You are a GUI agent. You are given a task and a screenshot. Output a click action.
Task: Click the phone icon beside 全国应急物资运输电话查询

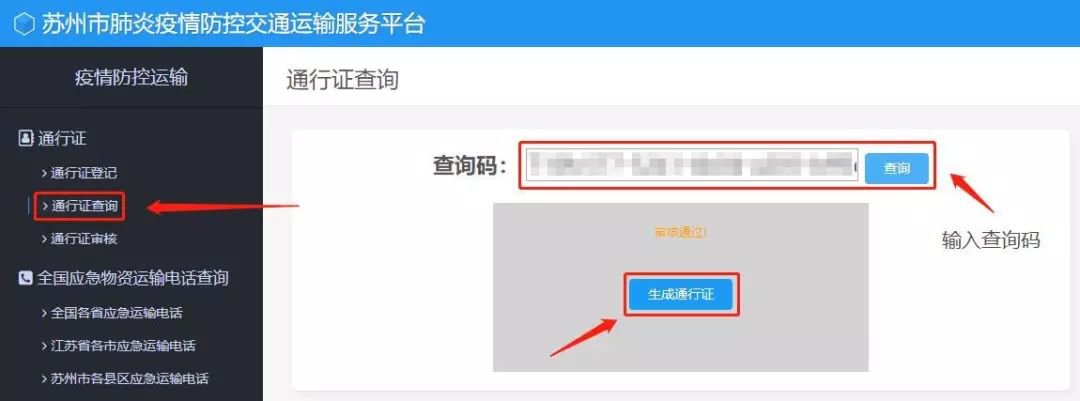(x=25, y=278)
